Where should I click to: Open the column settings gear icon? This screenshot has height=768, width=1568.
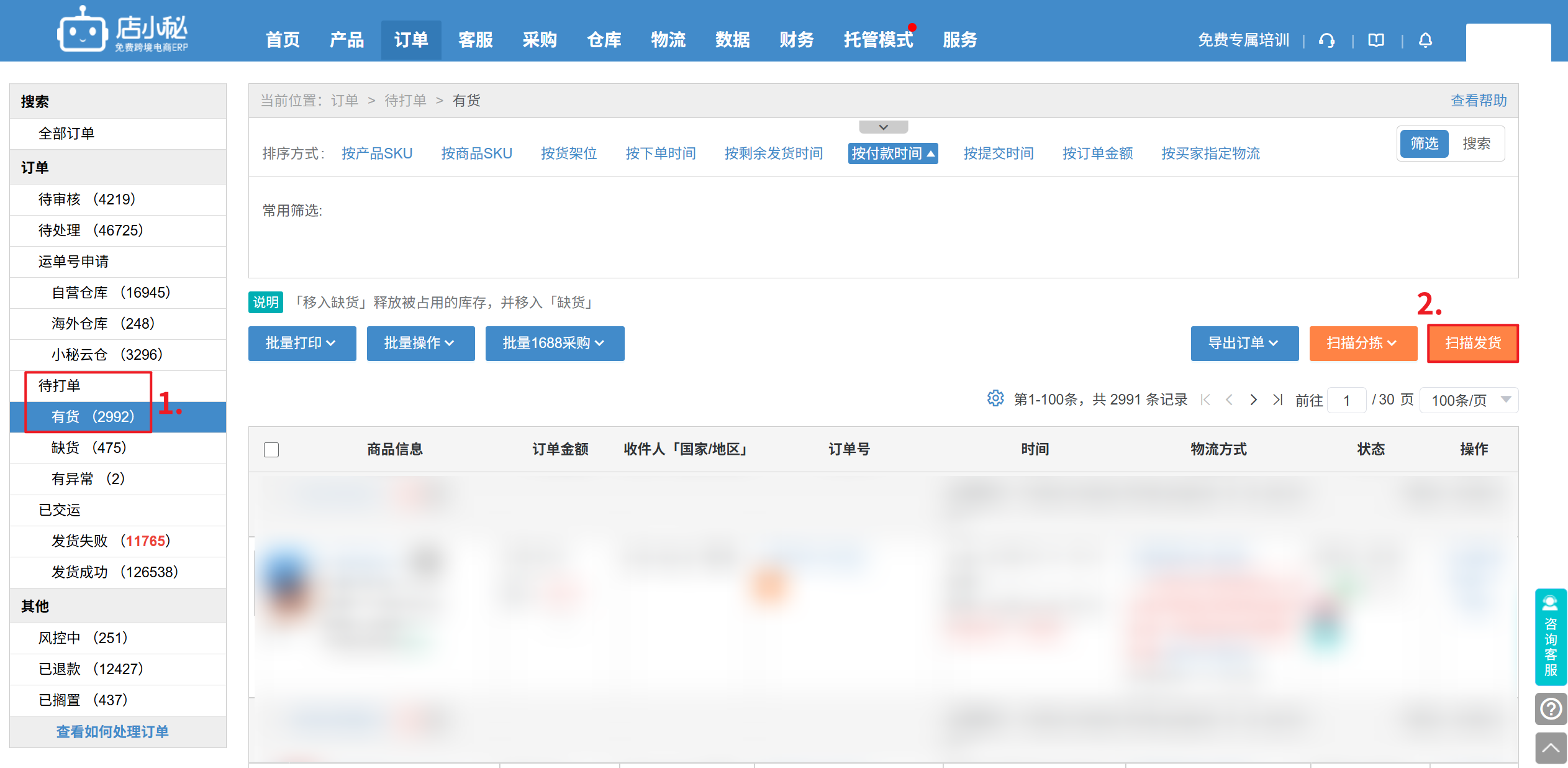(x=995, y=398)
